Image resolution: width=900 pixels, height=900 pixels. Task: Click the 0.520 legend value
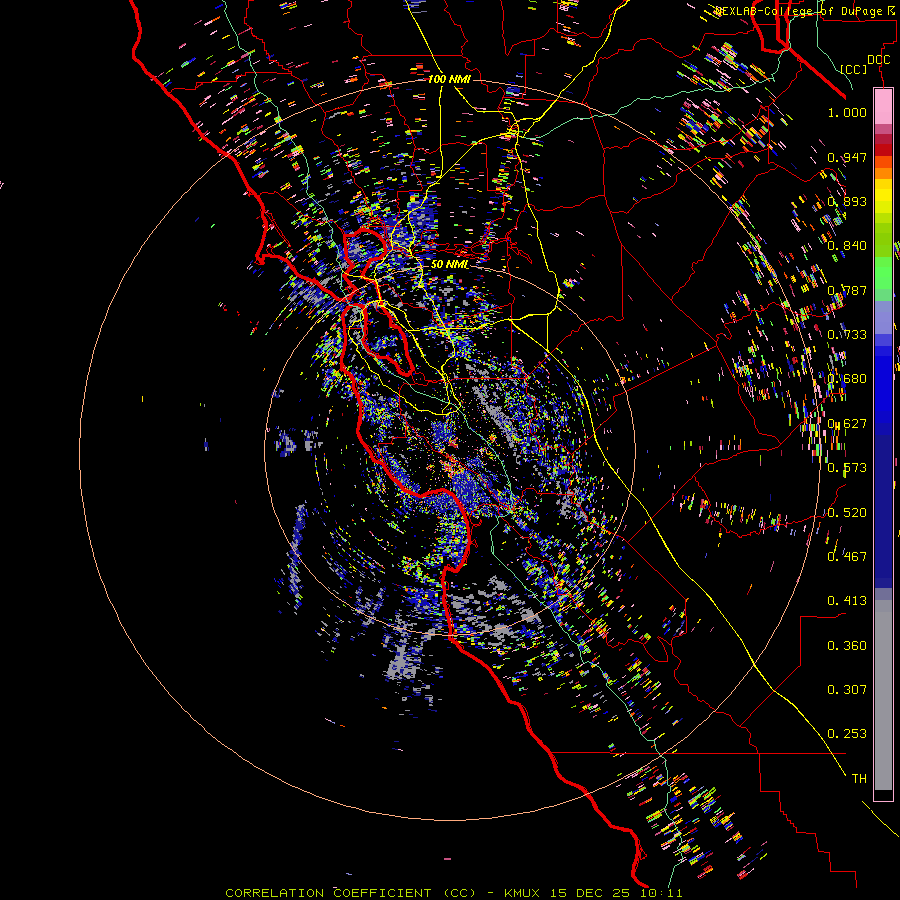847,513
